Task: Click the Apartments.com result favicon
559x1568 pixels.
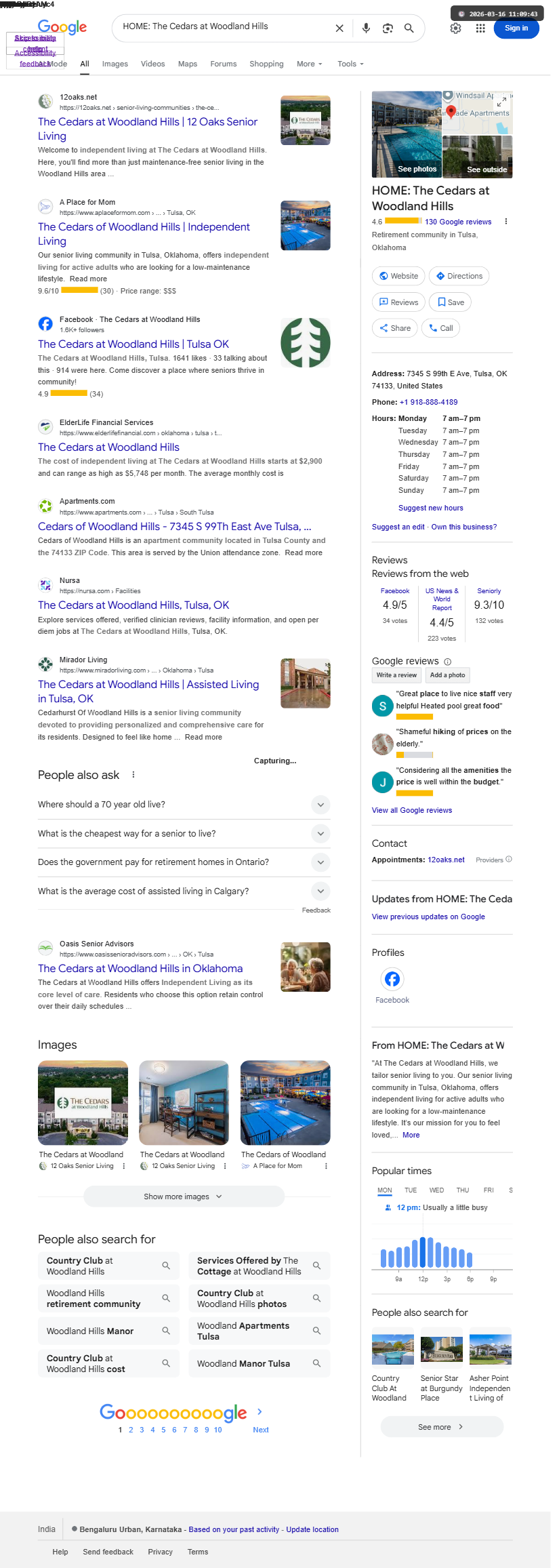Action: (x=45, y=506)
